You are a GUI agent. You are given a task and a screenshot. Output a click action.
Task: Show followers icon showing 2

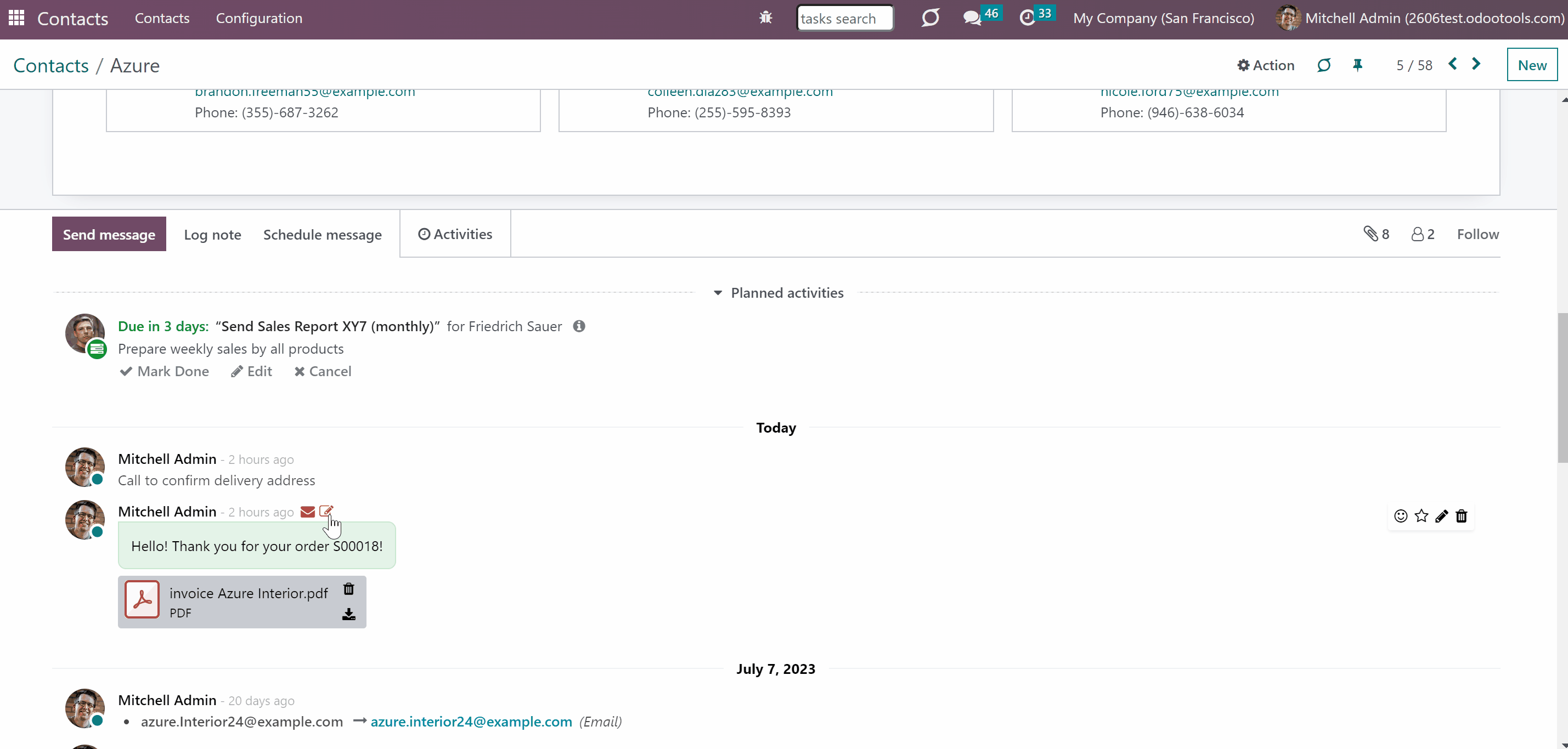[1423, 234]
